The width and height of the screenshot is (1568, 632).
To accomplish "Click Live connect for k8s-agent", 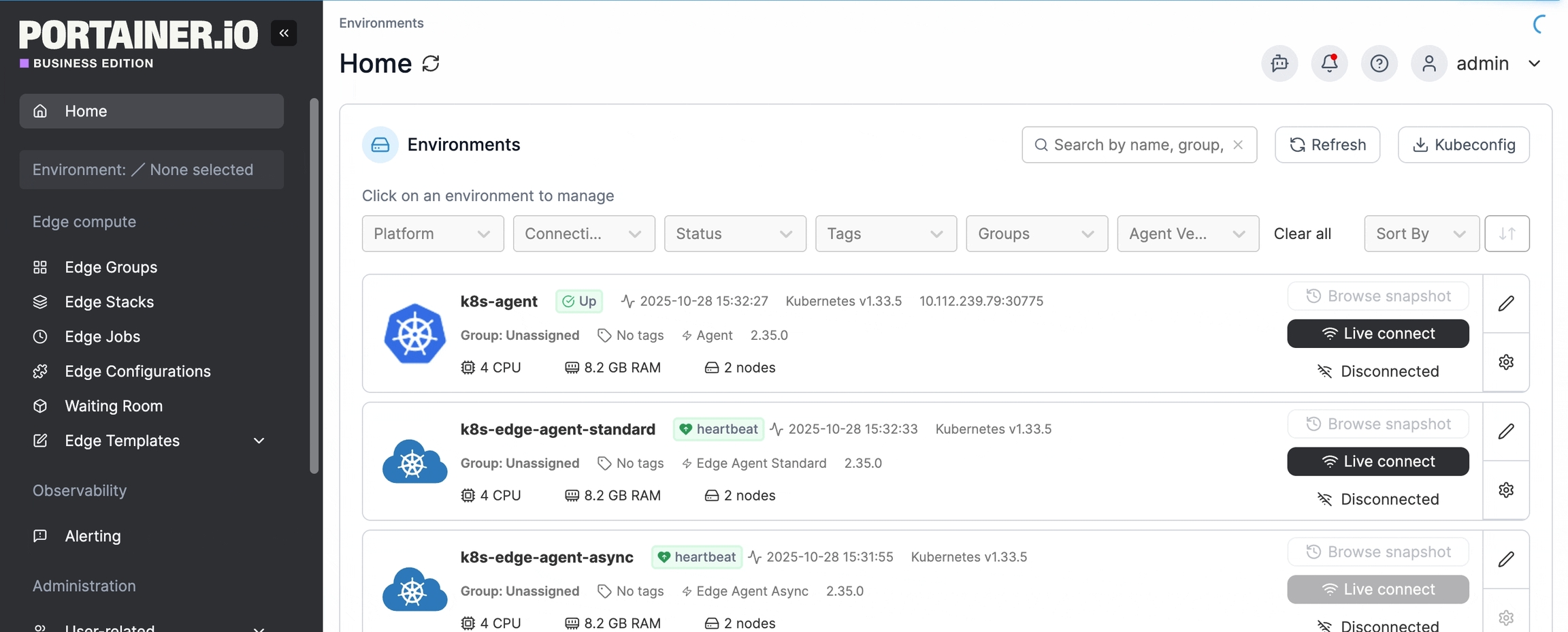I will pyautogui.click(x=1377, y=334).
